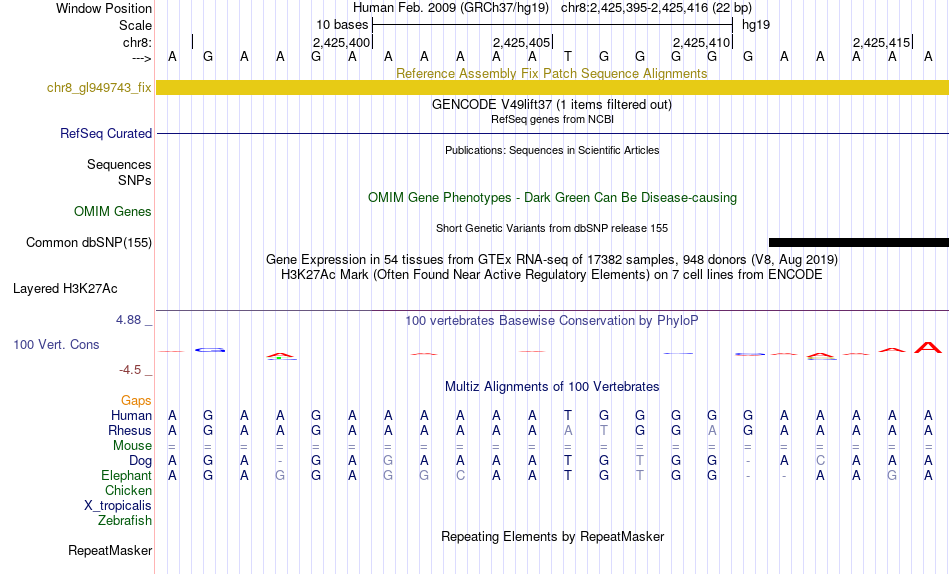Click the RepeatMasker track label

pos(110,550)
